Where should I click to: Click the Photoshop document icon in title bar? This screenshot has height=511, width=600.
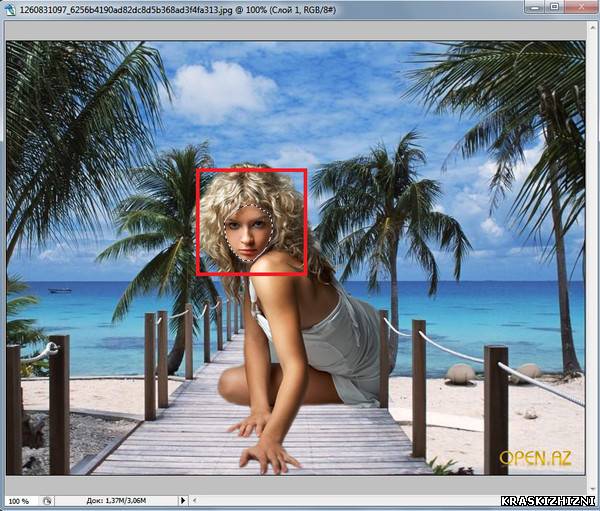9,10
